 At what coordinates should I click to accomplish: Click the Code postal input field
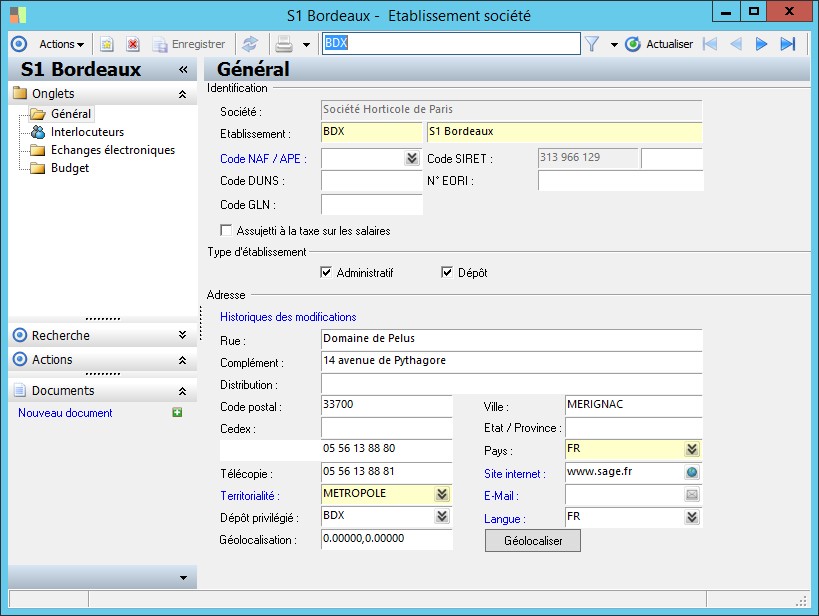point(386,406)
